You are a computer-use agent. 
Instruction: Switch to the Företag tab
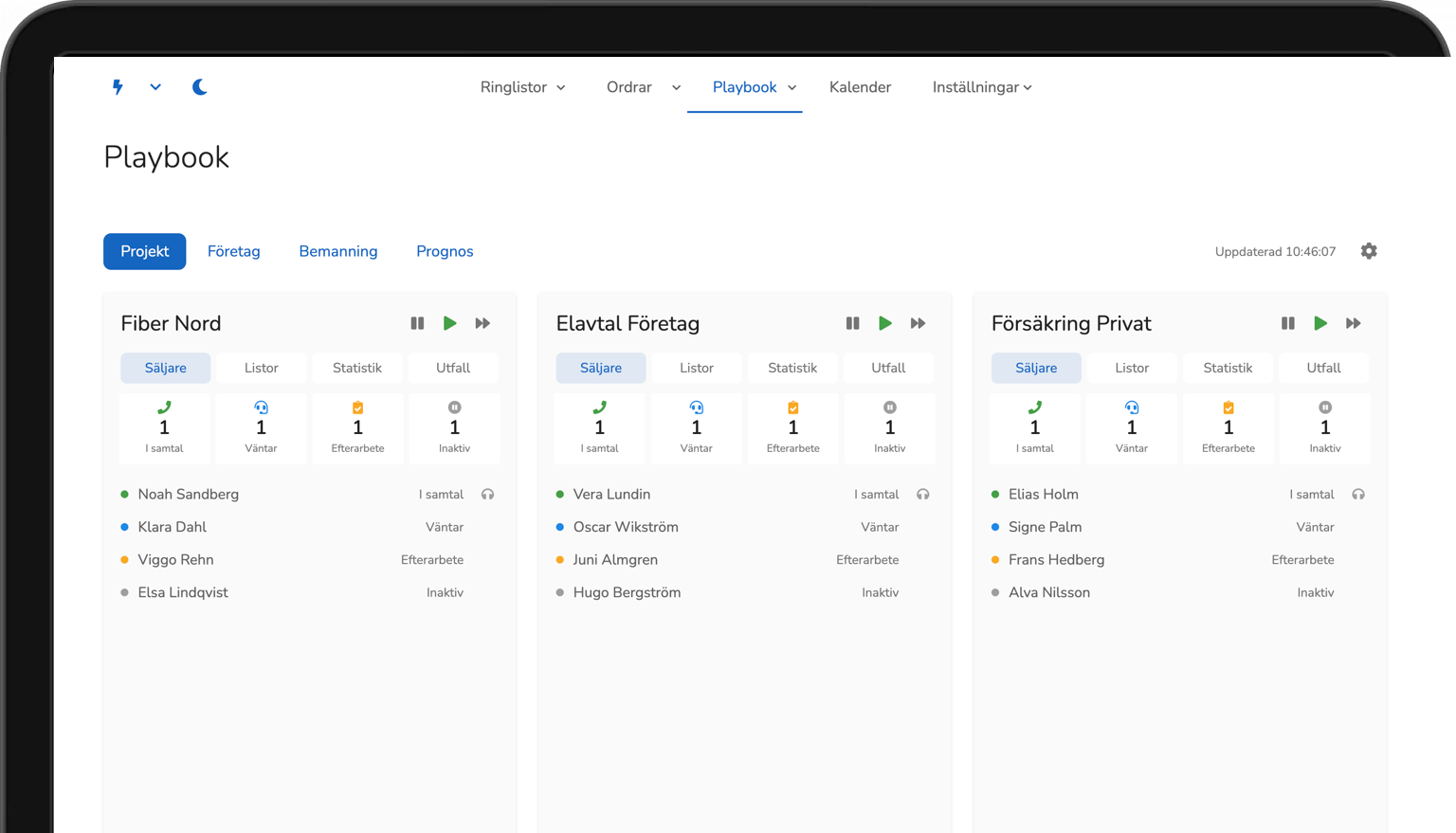pos(233,251)
